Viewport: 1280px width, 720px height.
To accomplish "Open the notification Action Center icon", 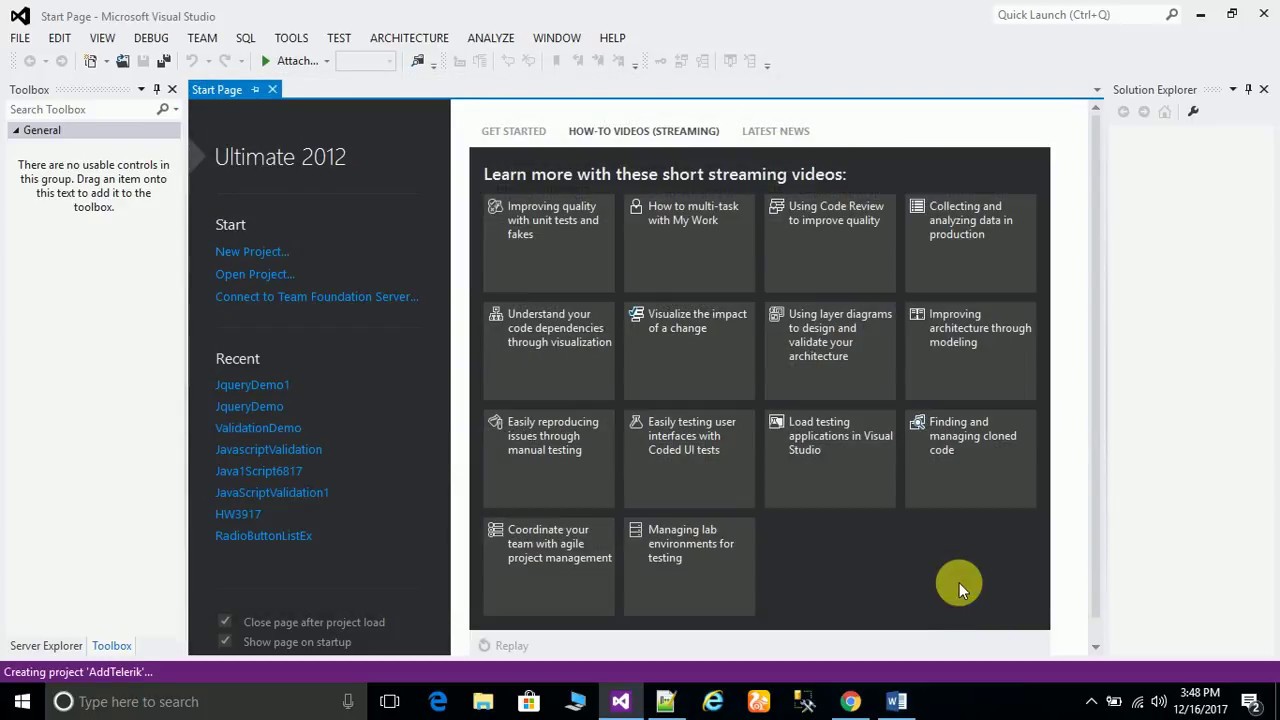I will 1250,701.
